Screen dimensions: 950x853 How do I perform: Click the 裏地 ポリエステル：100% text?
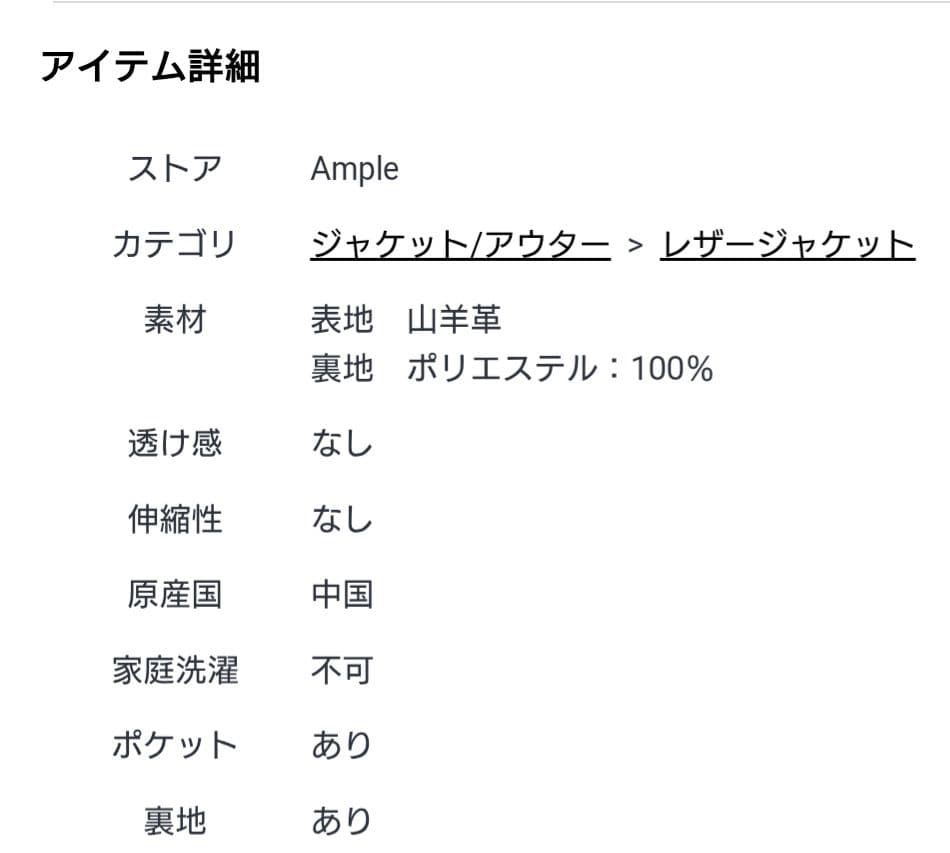[x=510, y=368]
